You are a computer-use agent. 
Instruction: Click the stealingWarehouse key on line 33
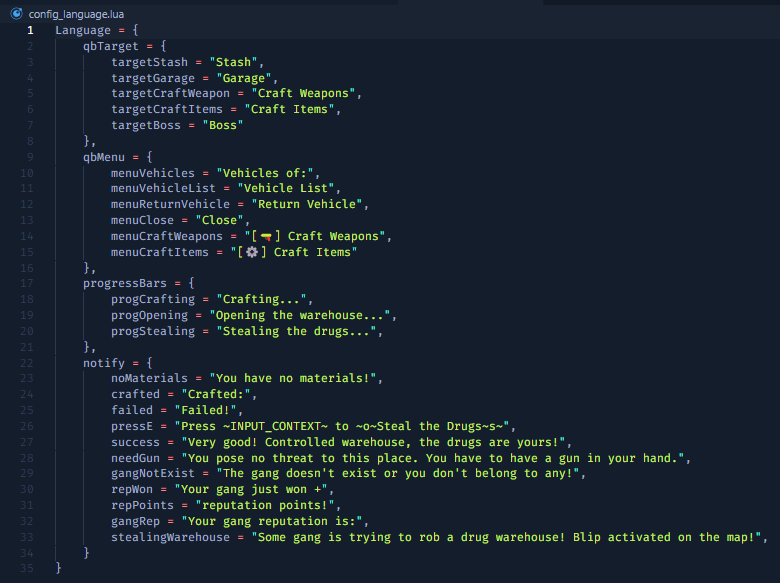pos(170,537)
